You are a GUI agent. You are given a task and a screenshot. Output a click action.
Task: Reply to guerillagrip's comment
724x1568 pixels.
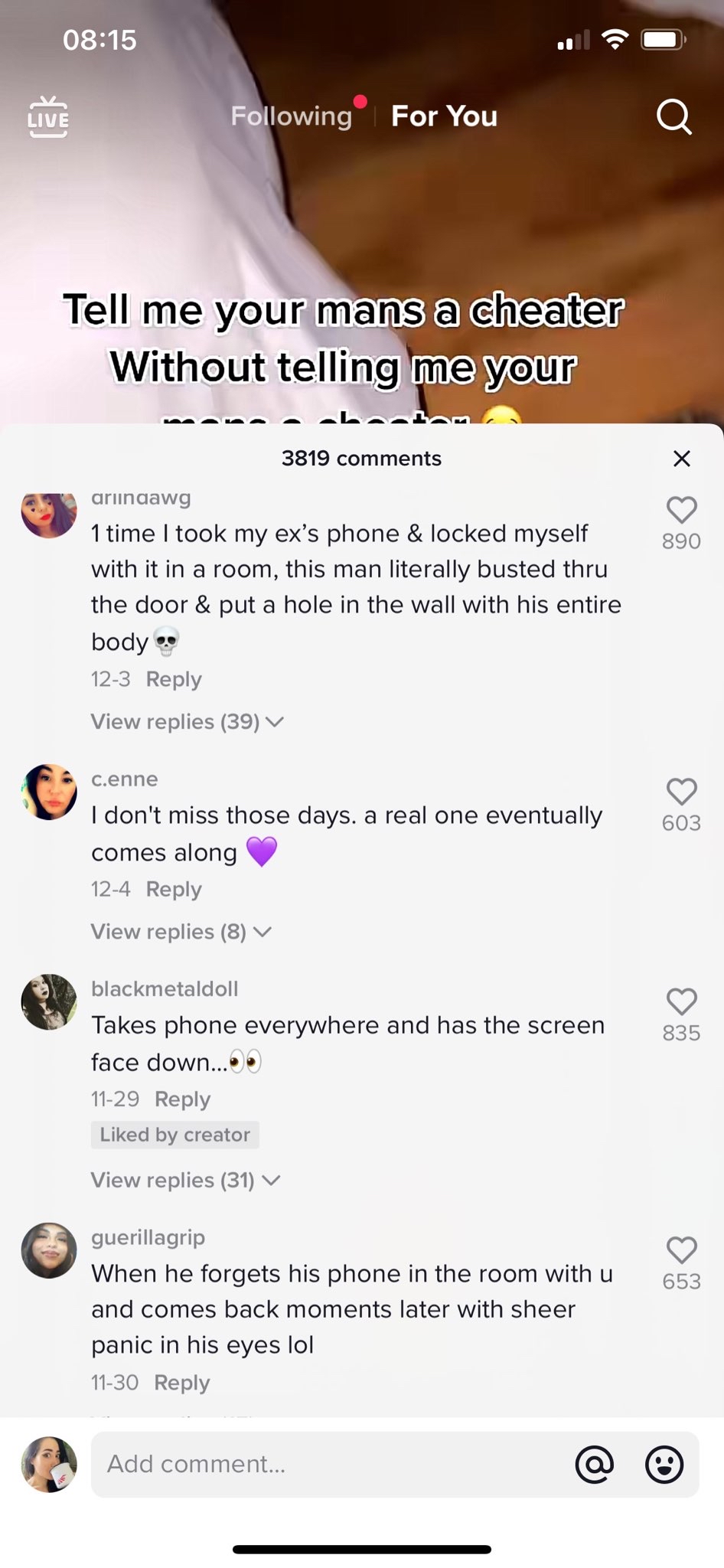coord(181,1382)
